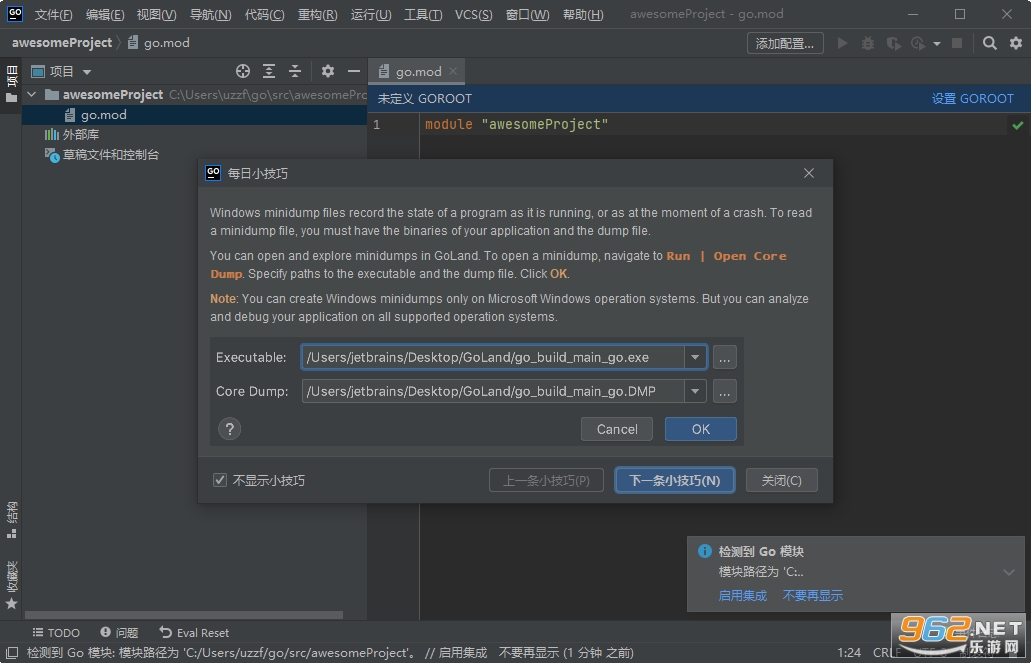The width and height of the screenshot is (1031, 663).
Task: Uncheck the 不显示小技巧 checkbox
Action: 220,480
